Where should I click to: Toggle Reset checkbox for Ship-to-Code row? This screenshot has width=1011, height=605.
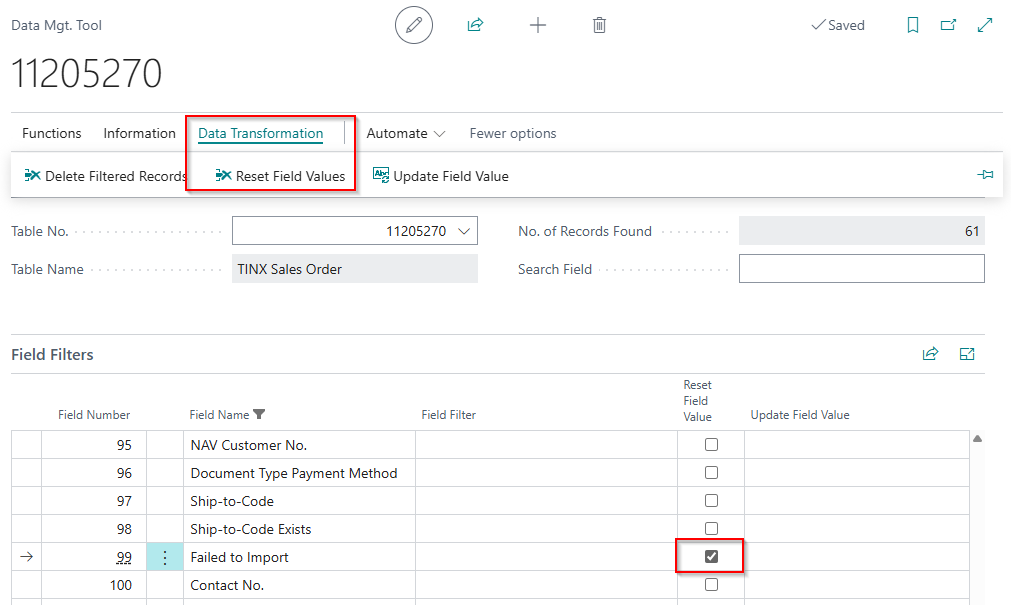coord(711,501)
